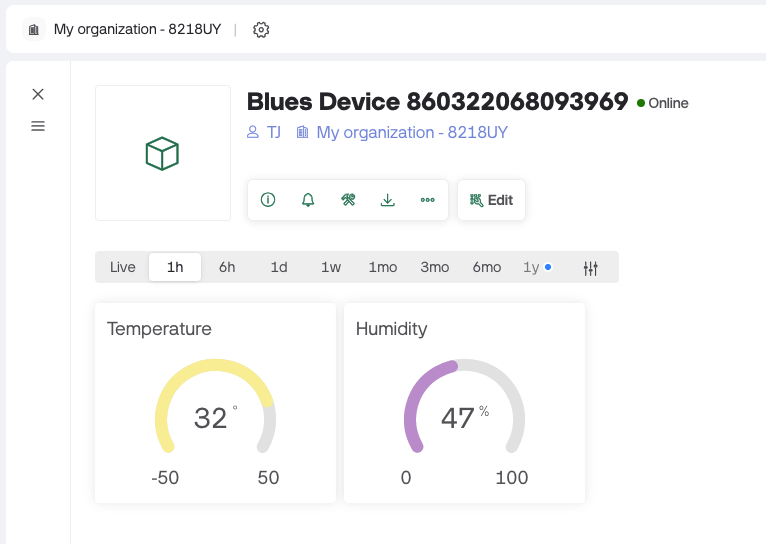
Task: Select the Live time range
Action: pos(123,267)
